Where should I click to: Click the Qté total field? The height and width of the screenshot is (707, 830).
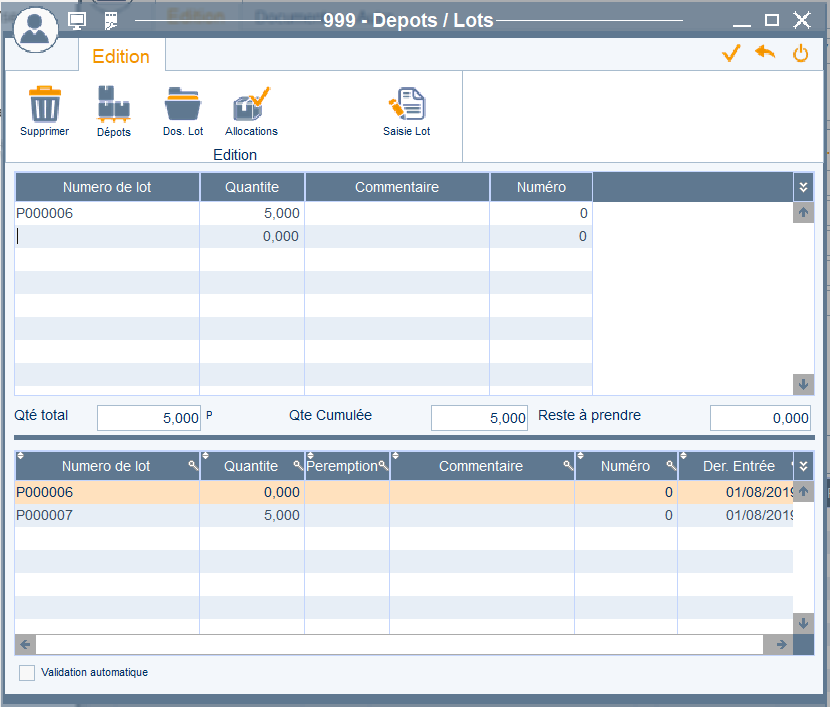point(149,418)
